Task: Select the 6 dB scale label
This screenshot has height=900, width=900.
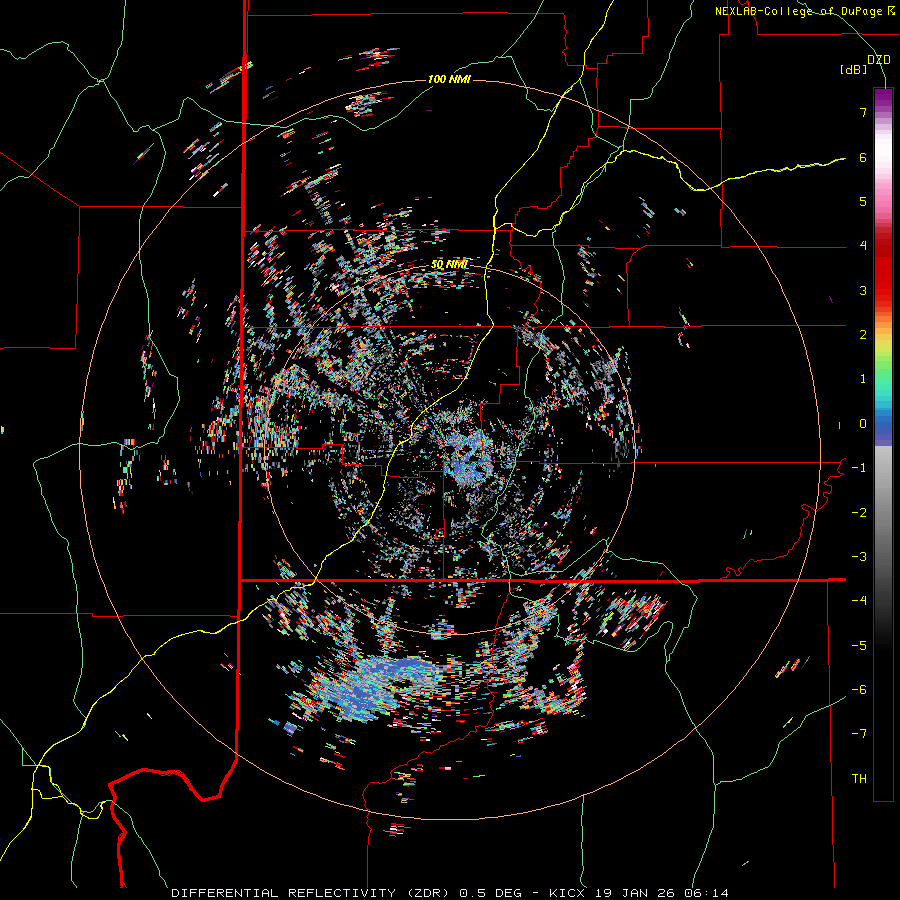Action: click(863, 157)
